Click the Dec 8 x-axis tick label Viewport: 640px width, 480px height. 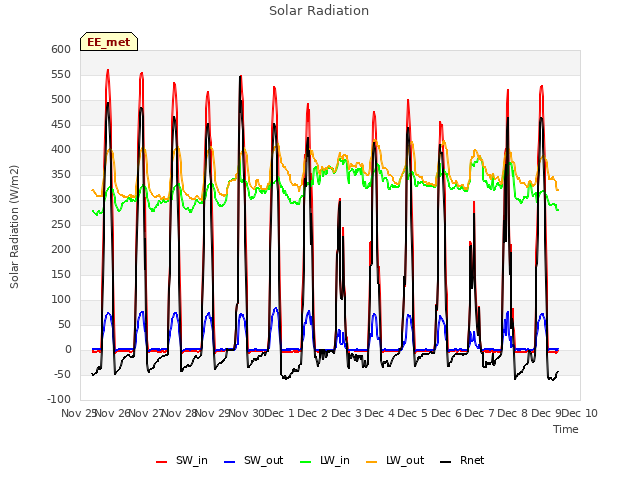click(x=513, y=413)
